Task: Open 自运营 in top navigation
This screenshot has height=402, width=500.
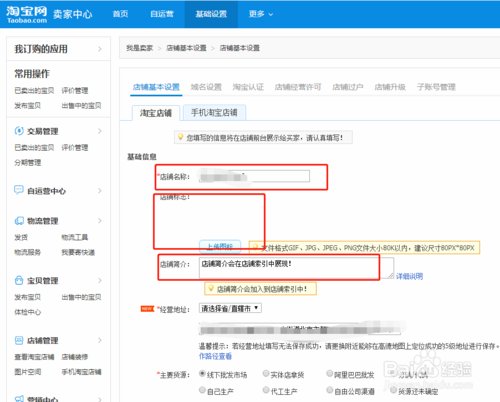Action: coord(162,14)
